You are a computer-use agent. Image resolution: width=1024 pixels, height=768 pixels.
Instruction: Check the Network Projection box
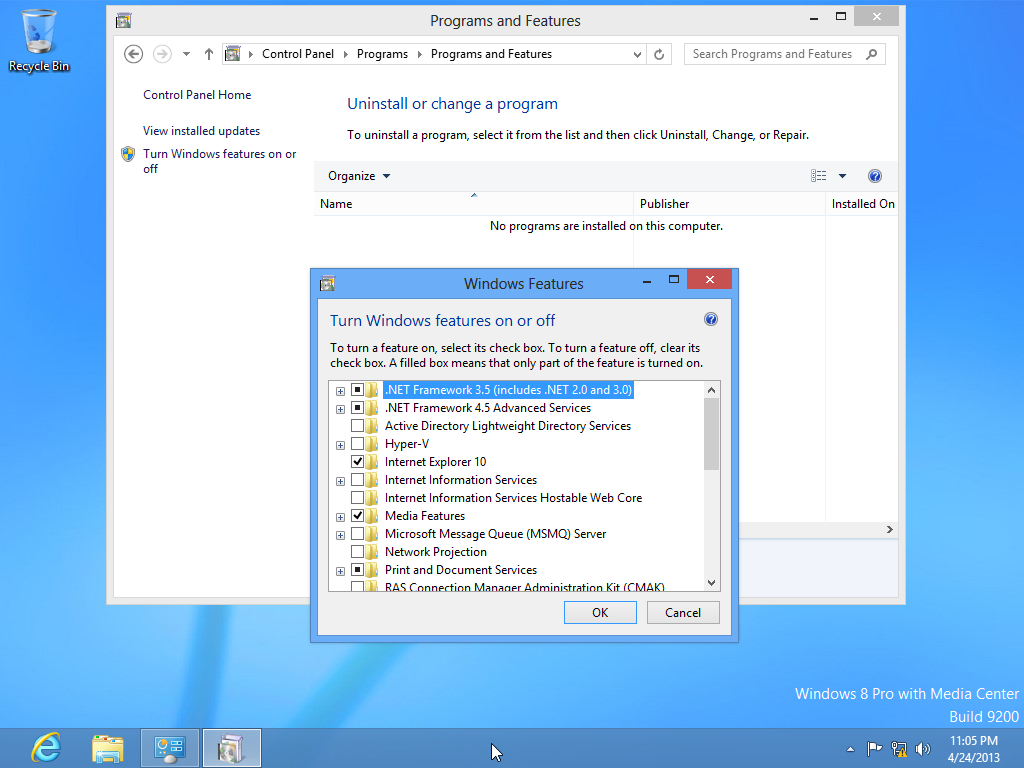coord(357,552)
